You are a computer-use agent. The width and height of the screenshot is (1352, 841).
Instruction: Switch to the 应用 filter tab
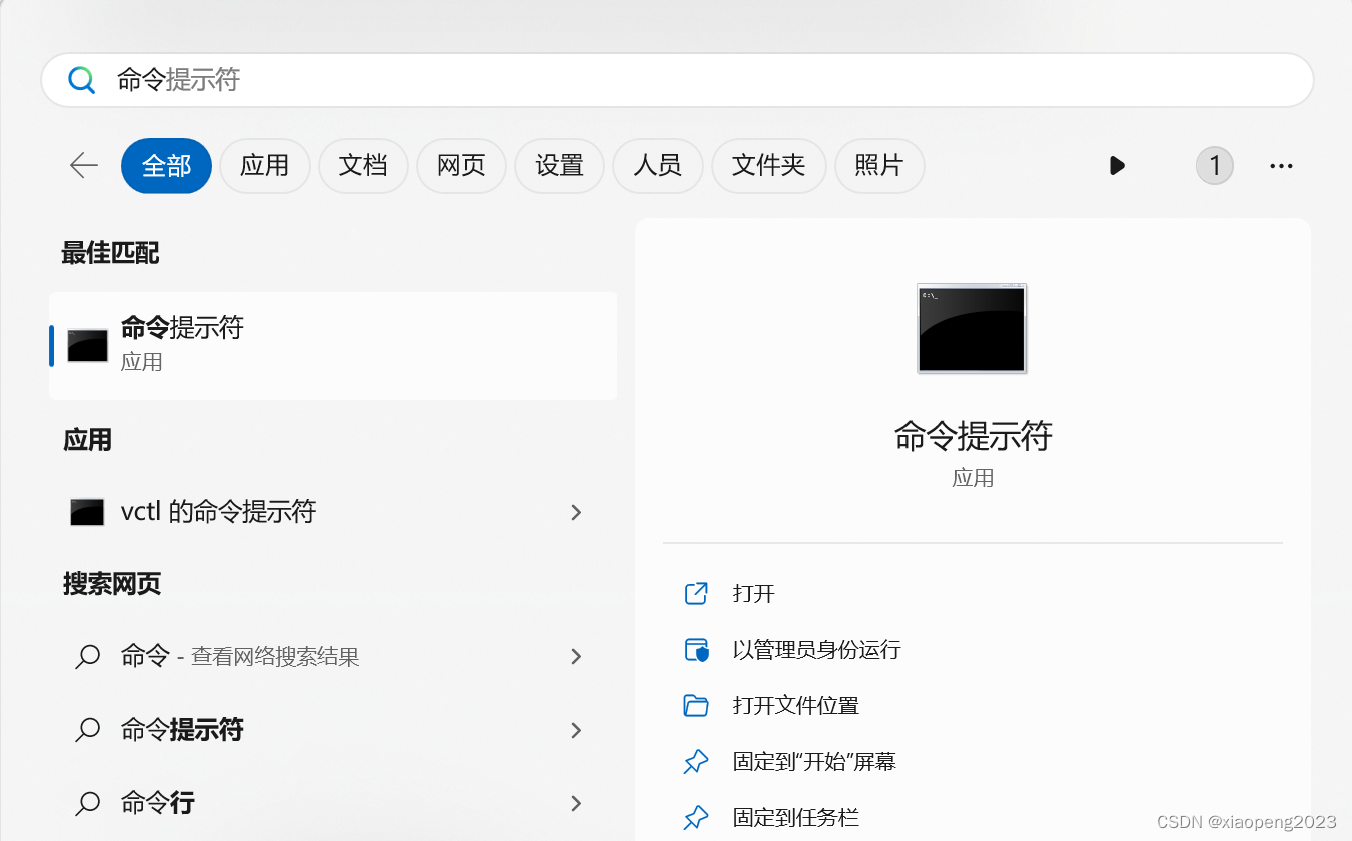click(x=264, y=166)
